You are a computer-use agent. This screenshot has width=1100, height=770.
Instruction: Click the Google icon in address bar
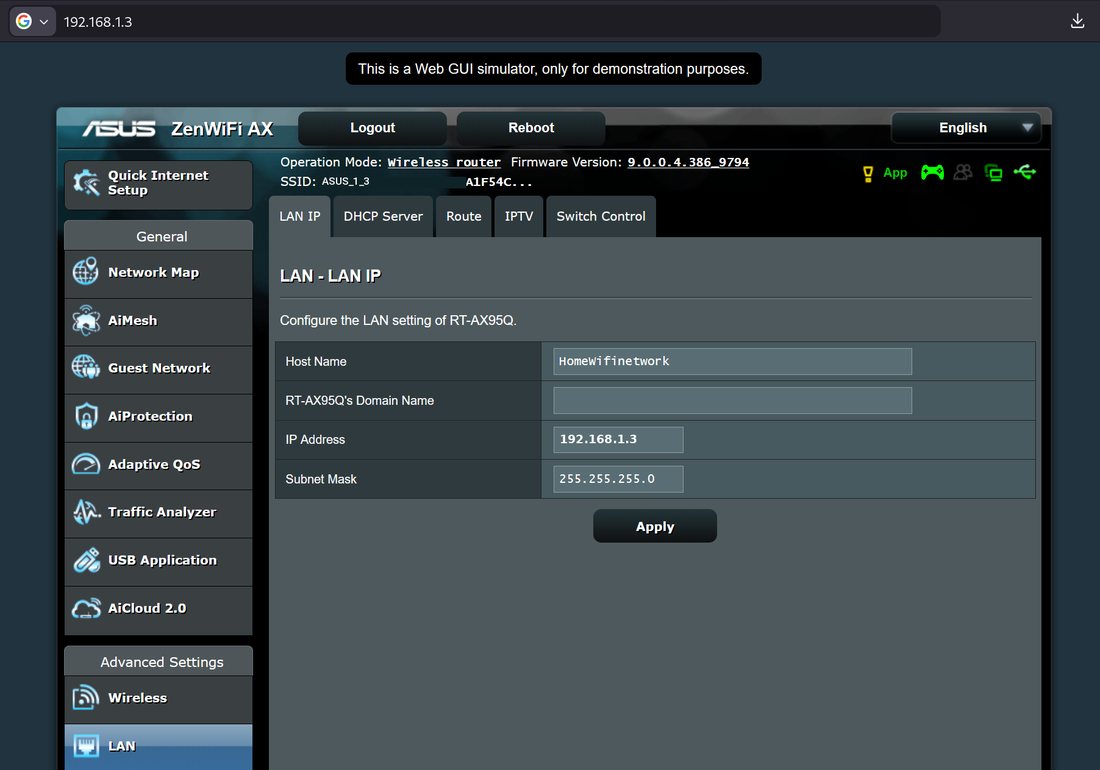tap(24, 22)
